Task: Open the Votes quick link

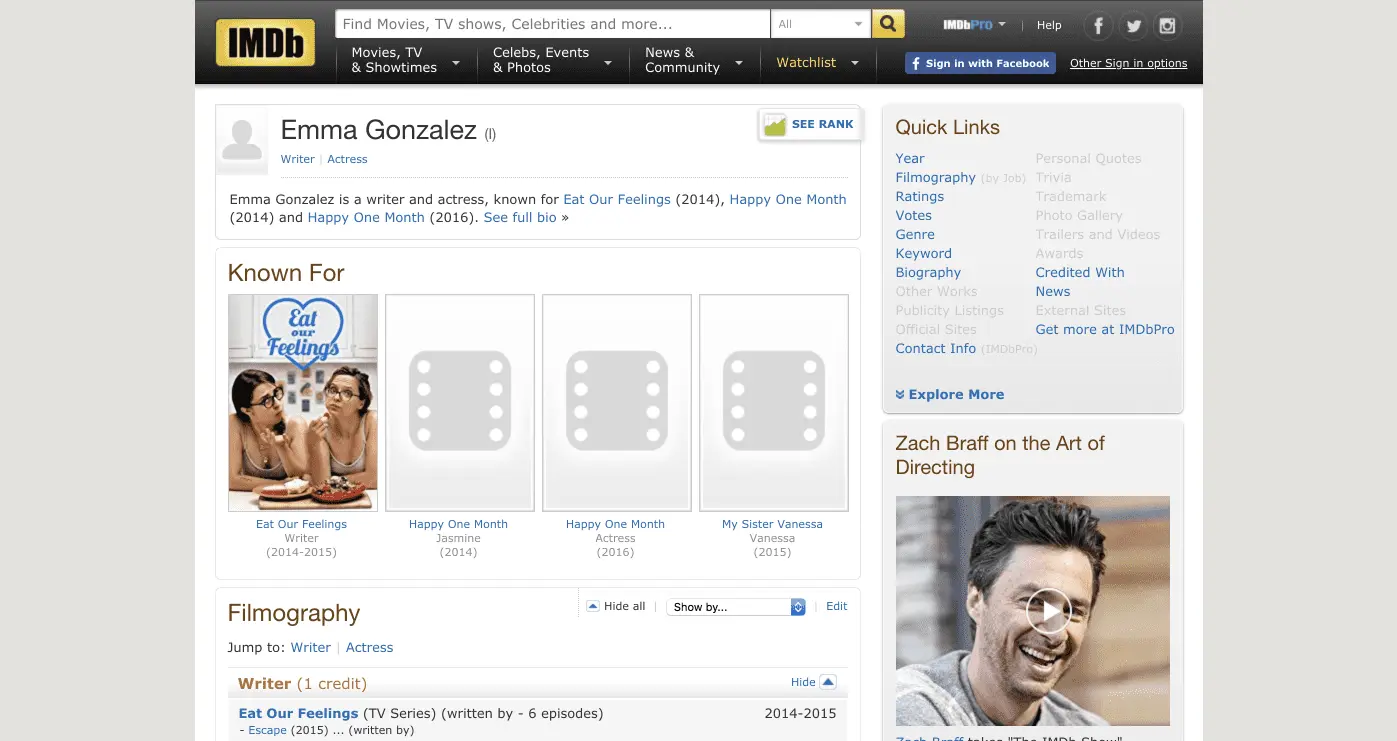Action: [914, 215]
